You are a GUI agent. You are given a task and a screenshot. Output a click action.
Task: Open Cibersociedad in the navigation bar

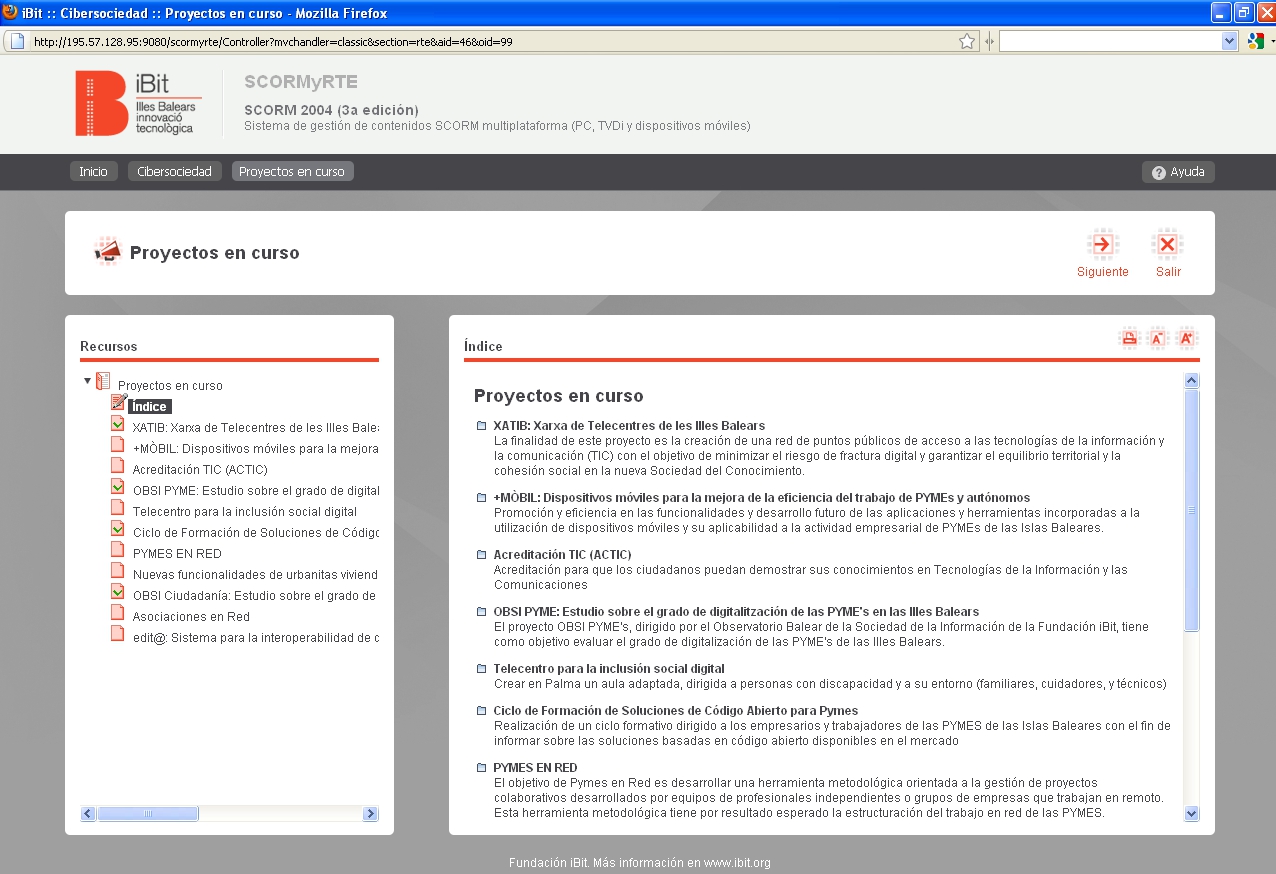point(174,172)
